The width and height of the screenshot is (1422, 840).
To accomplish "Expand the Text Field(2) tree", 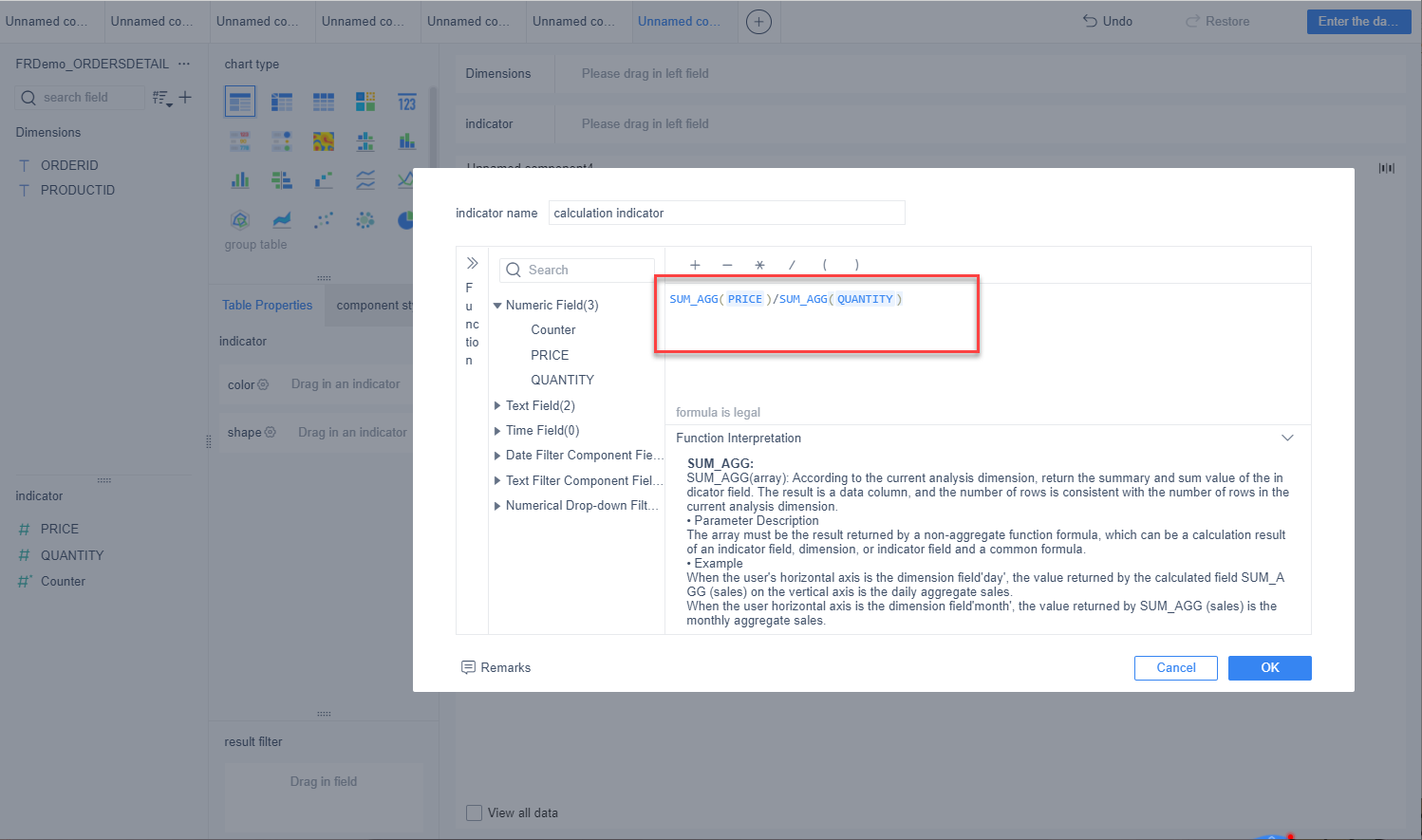I will (x=497, y=405).
